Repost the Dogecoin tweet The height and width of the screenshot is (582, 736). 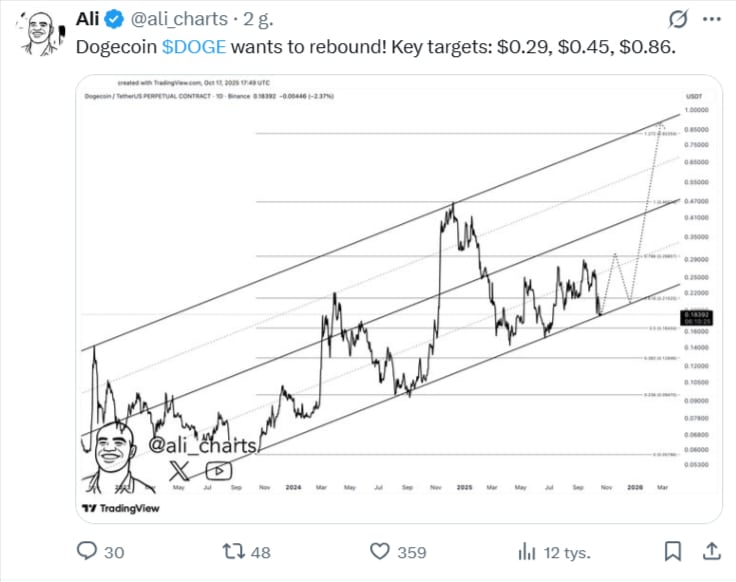(234, 551)
